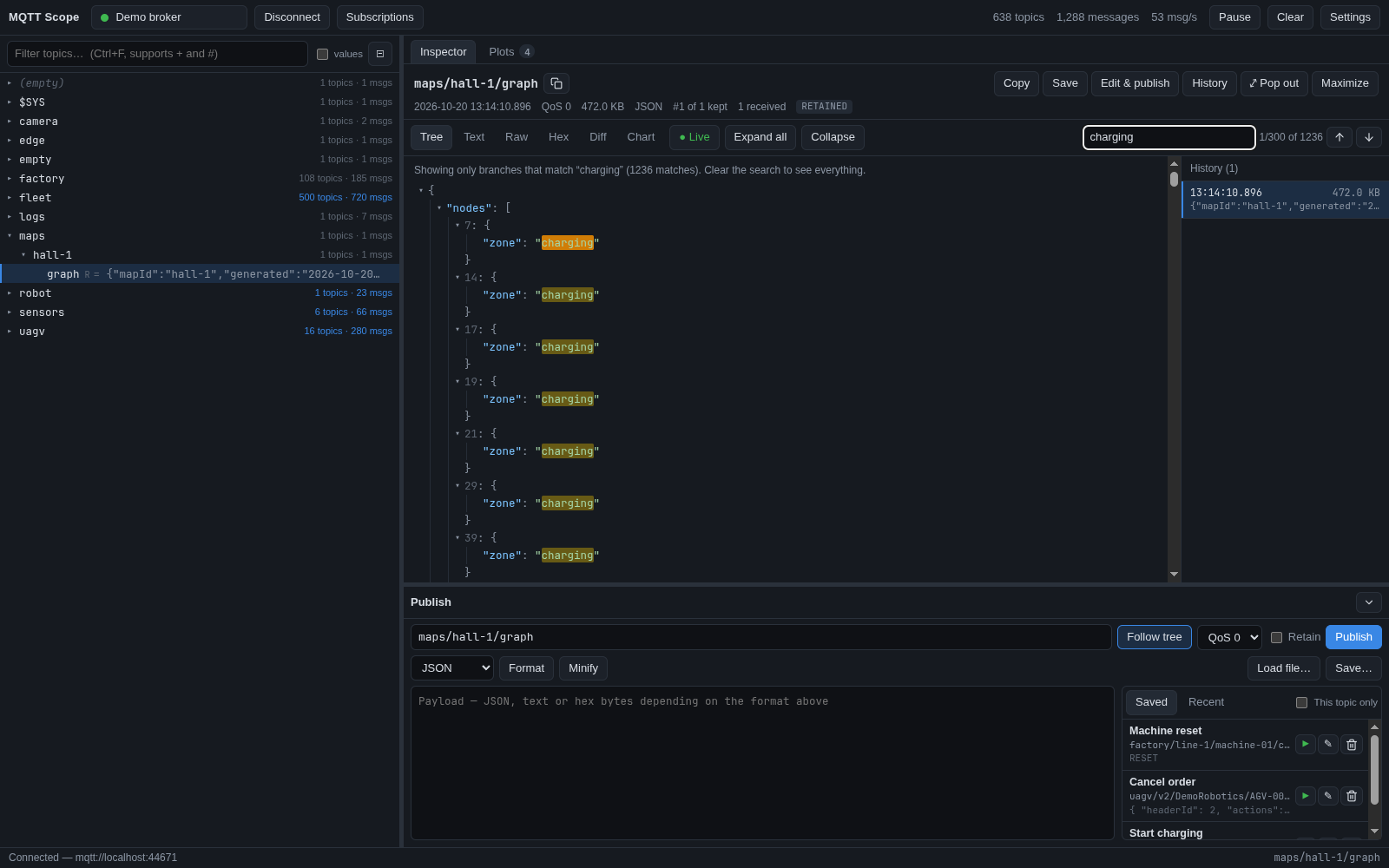The width and height of the screenshot is (1389, 868).
Task: Toggle the Live updating button
Action: pos(694,137)
